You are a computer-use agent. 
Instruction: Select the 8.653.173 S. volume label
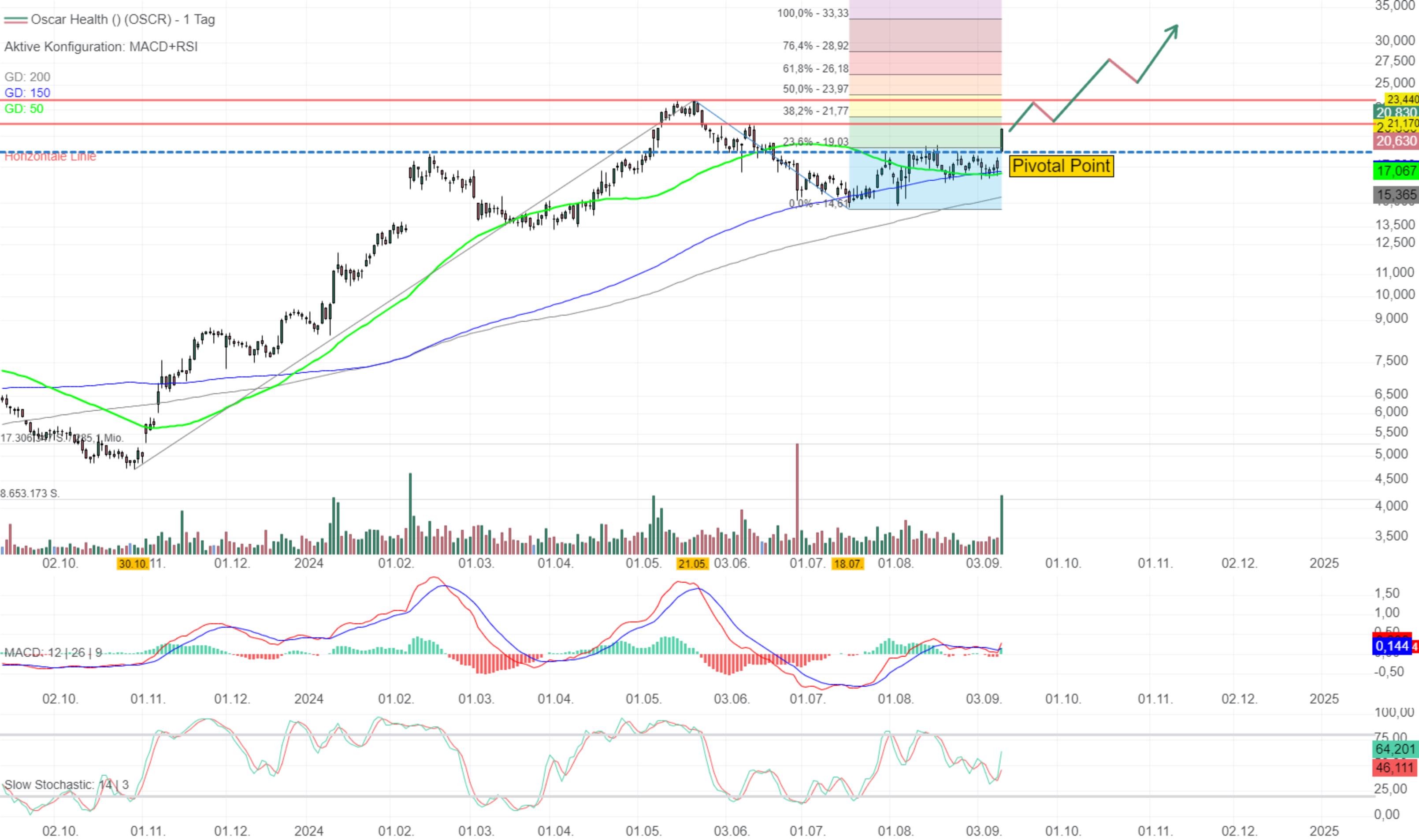click(30, 494)
